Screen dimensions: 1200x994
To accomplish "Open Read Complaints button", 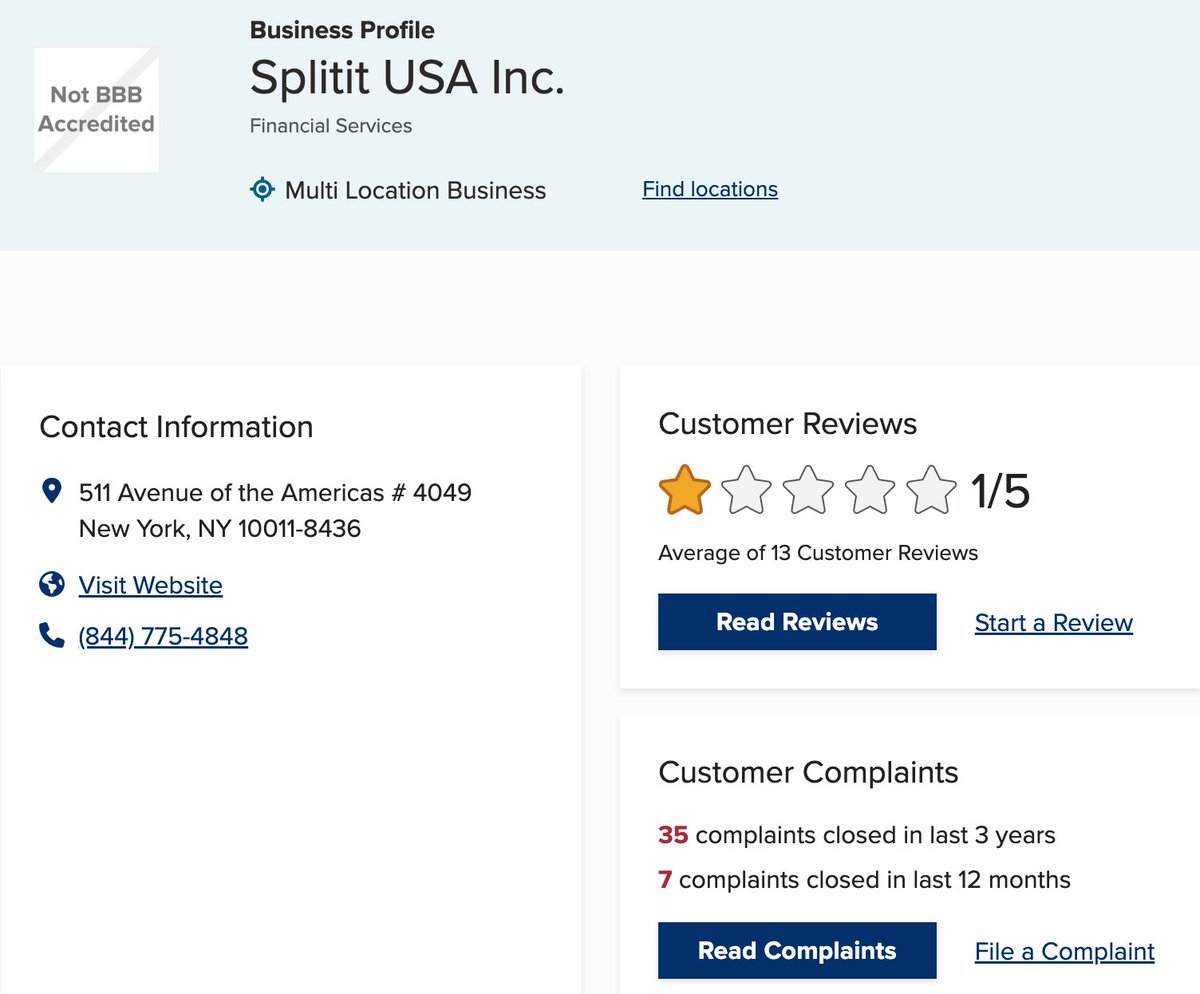I will coord(797,950).
